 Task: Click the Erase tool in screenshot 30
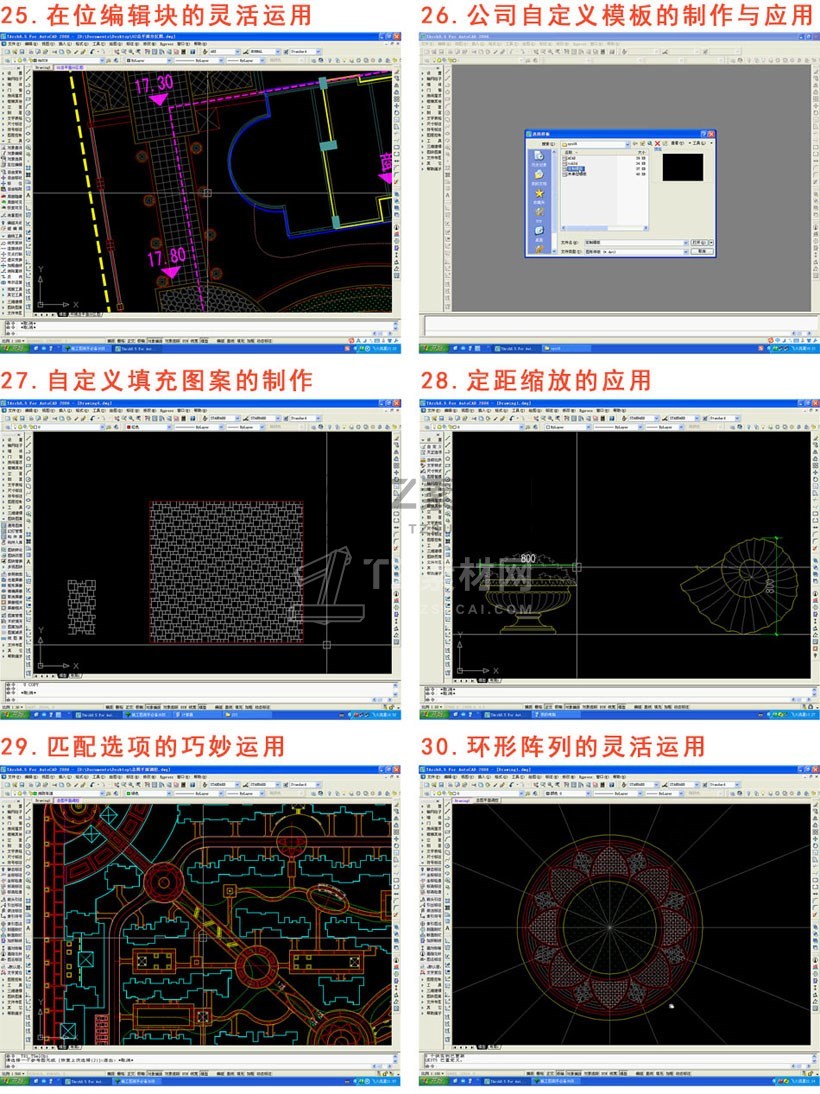(816, 804)
